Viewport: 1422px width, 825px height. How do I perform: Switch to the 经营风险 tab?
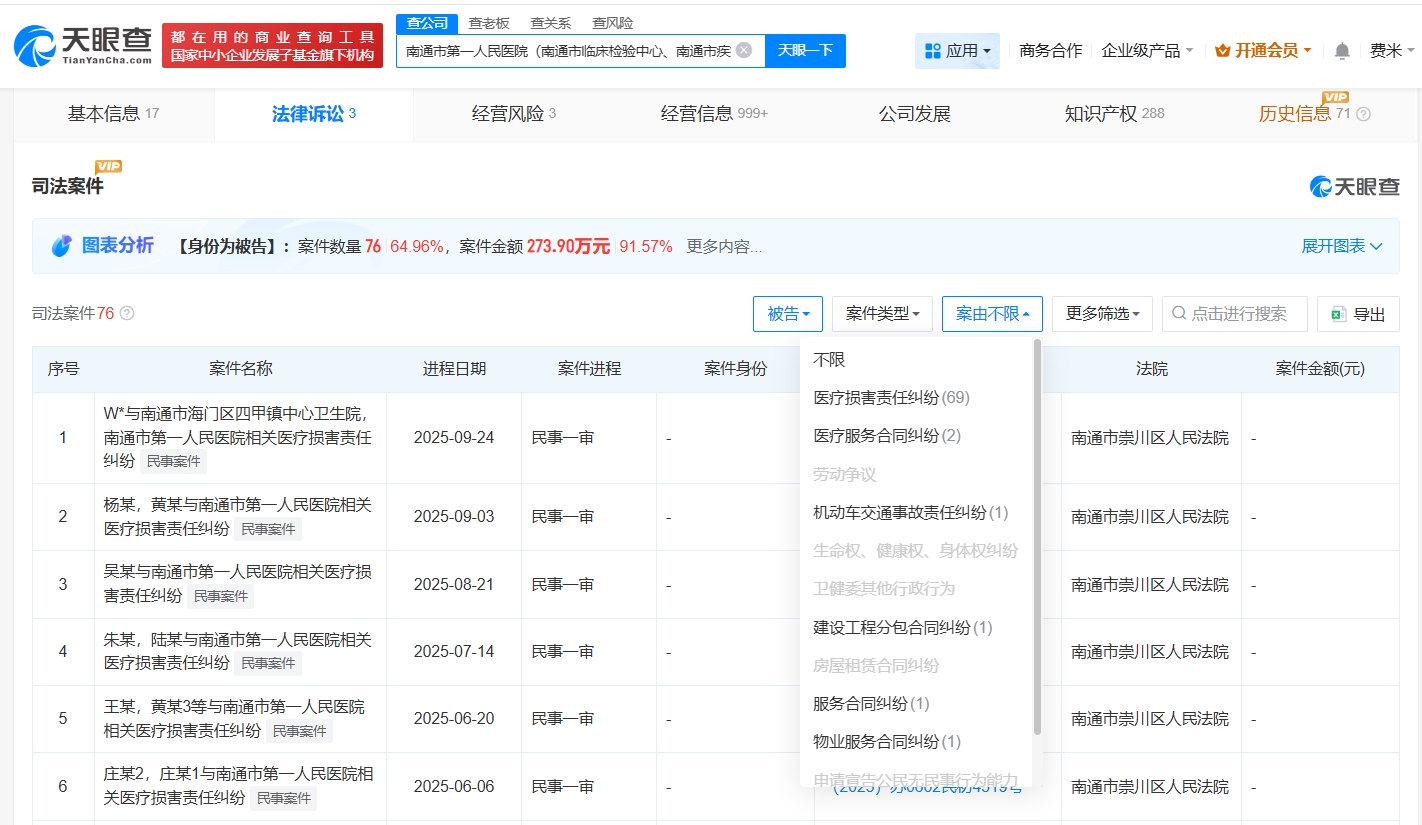513,114
